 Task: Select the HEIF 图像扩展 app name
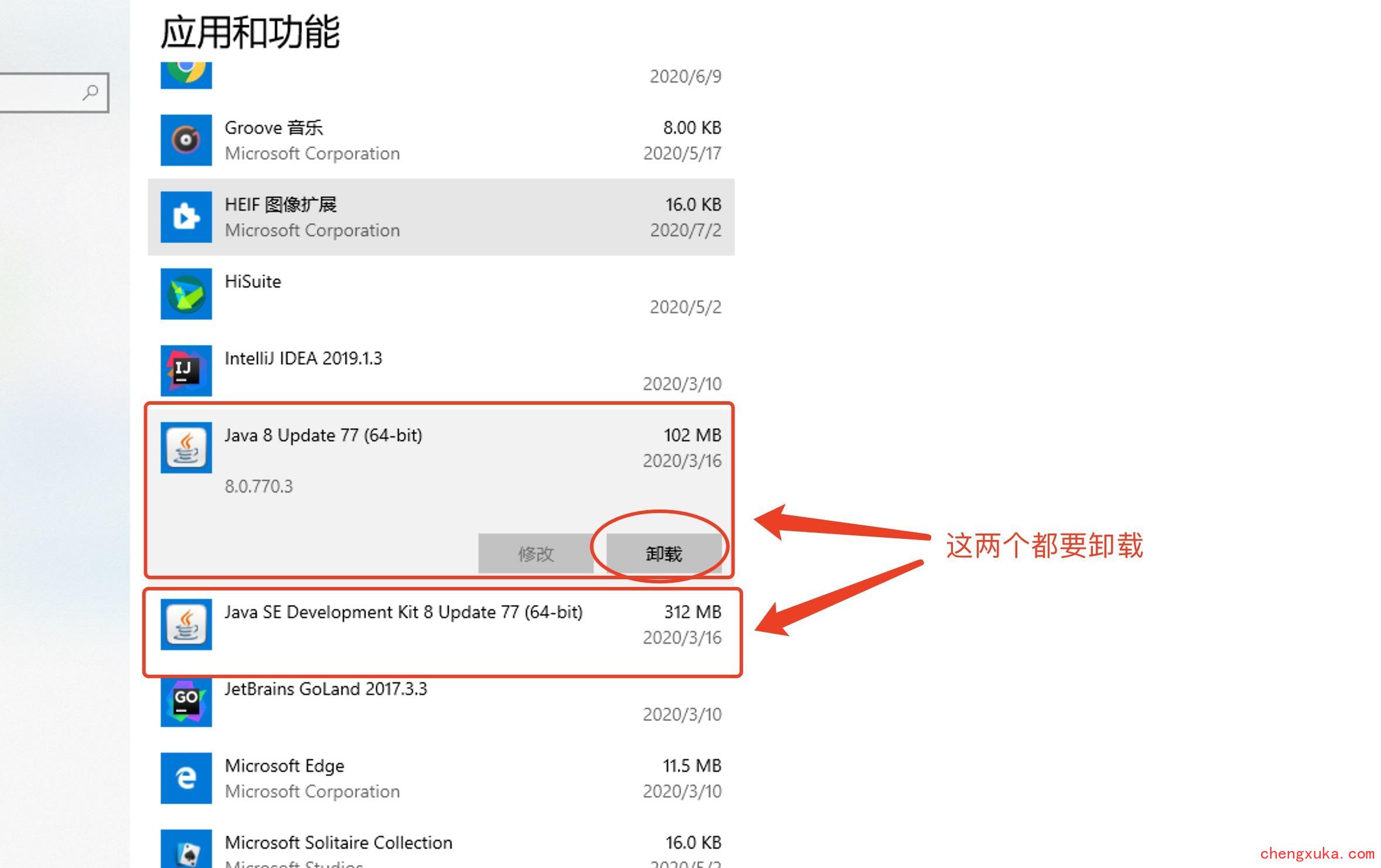pyautogui.click(x=281, y=204)
